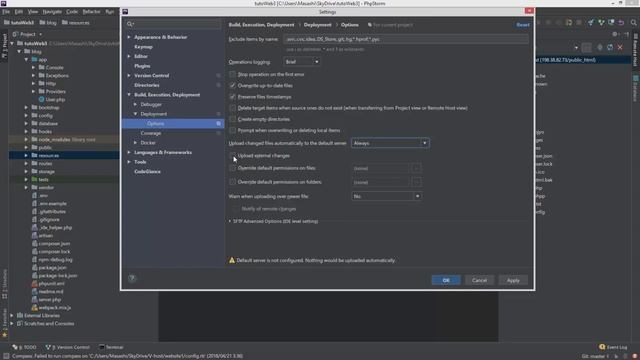Click the red X icon in Remote Host panel
The height and width of the screenshot is (360, 640).
620,47
